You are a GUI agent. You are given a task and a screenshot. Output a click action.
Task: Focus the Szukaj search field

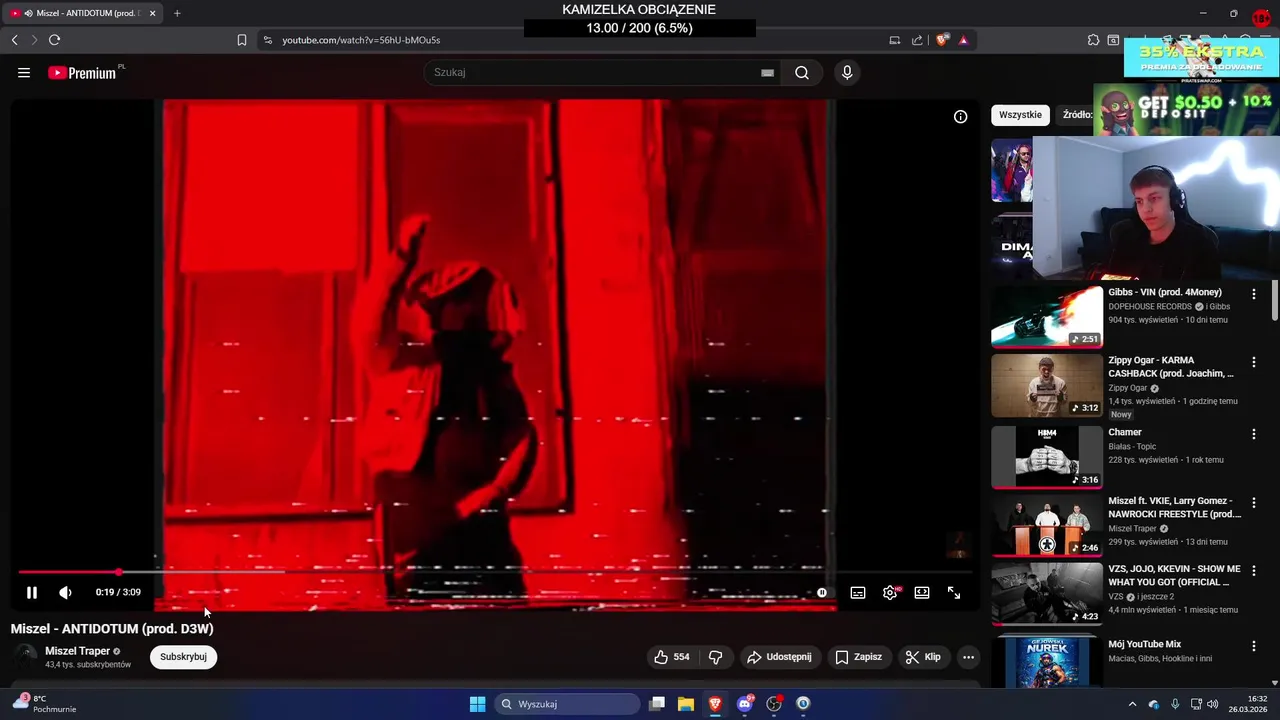click(594, 73)
